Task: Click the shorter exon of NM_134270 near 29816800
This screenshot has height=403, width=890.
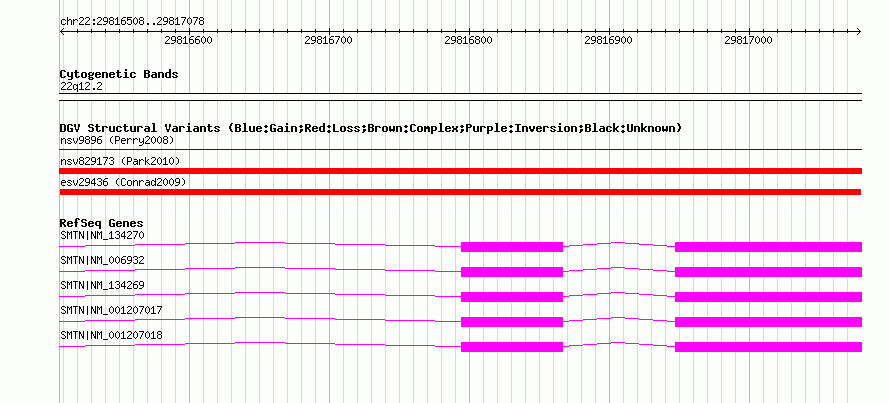Action: point(512,247)
